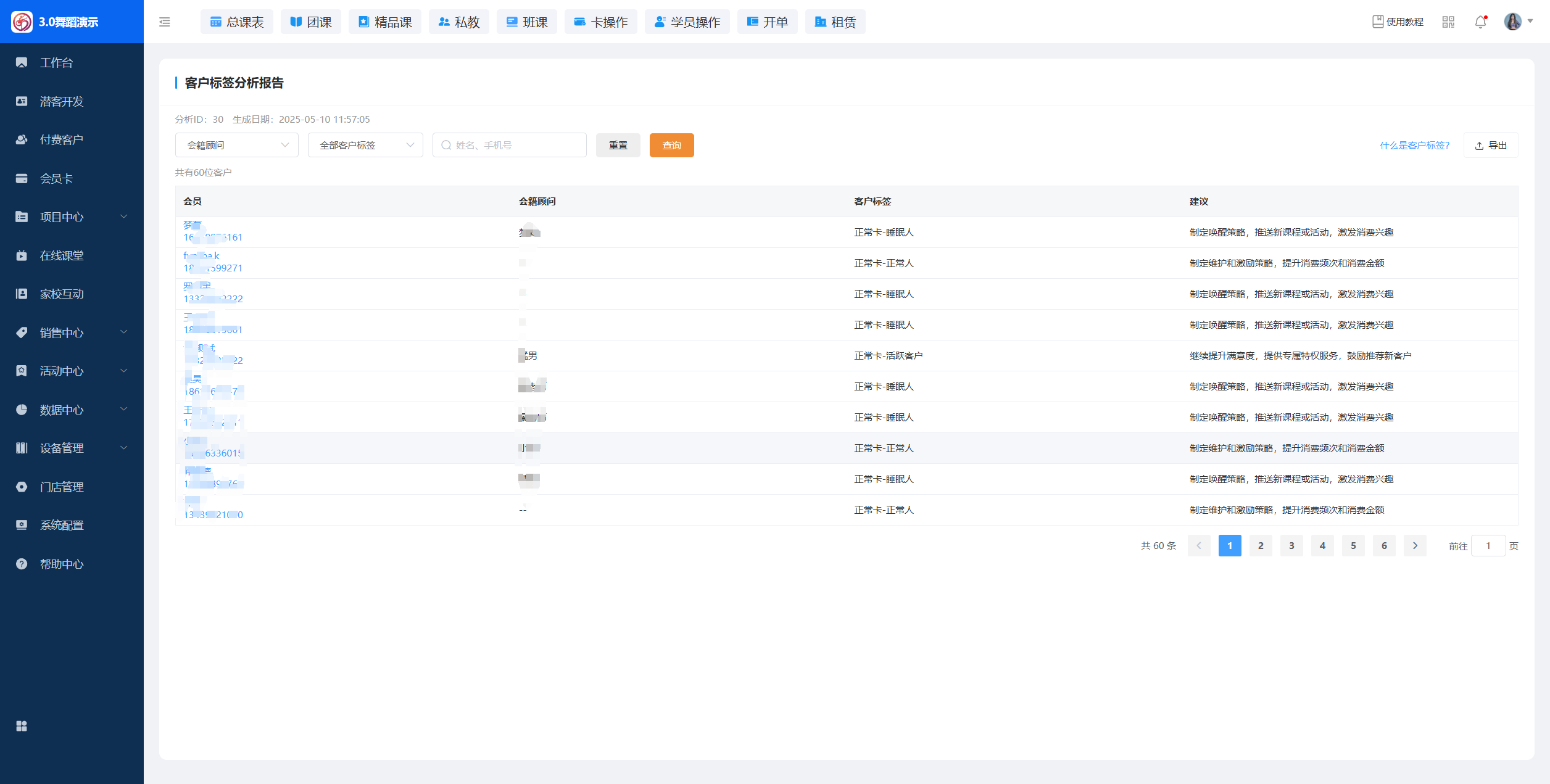
Task: Open 使用教程 tutorial icon
Action: [x=1397, y=22]
